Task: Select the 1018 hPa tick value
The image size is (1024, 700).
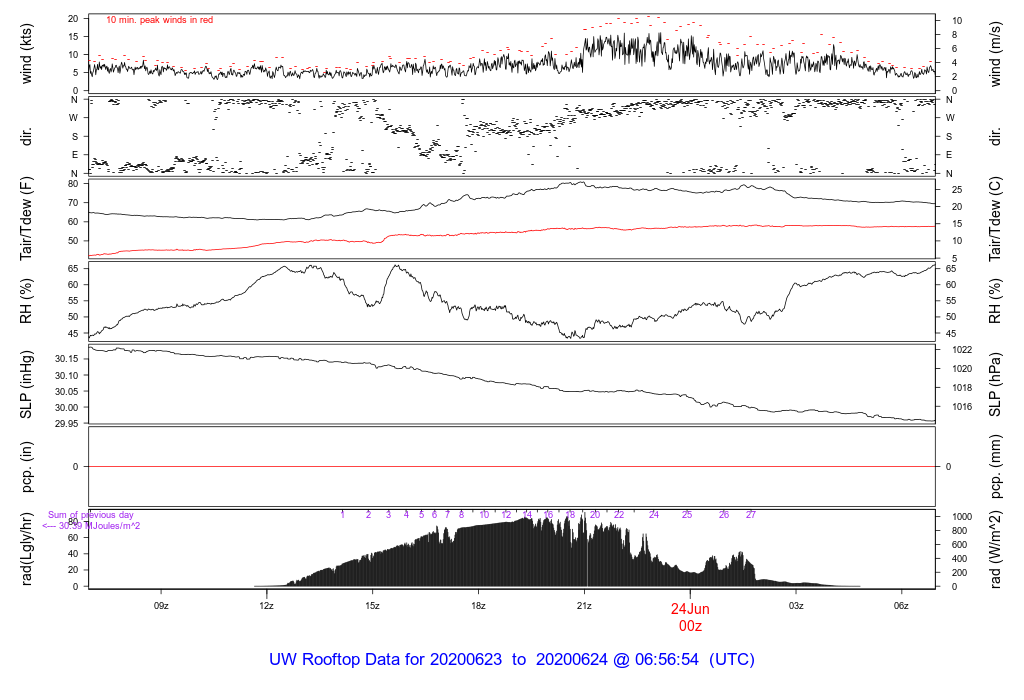Action: (x=962, y=388)
